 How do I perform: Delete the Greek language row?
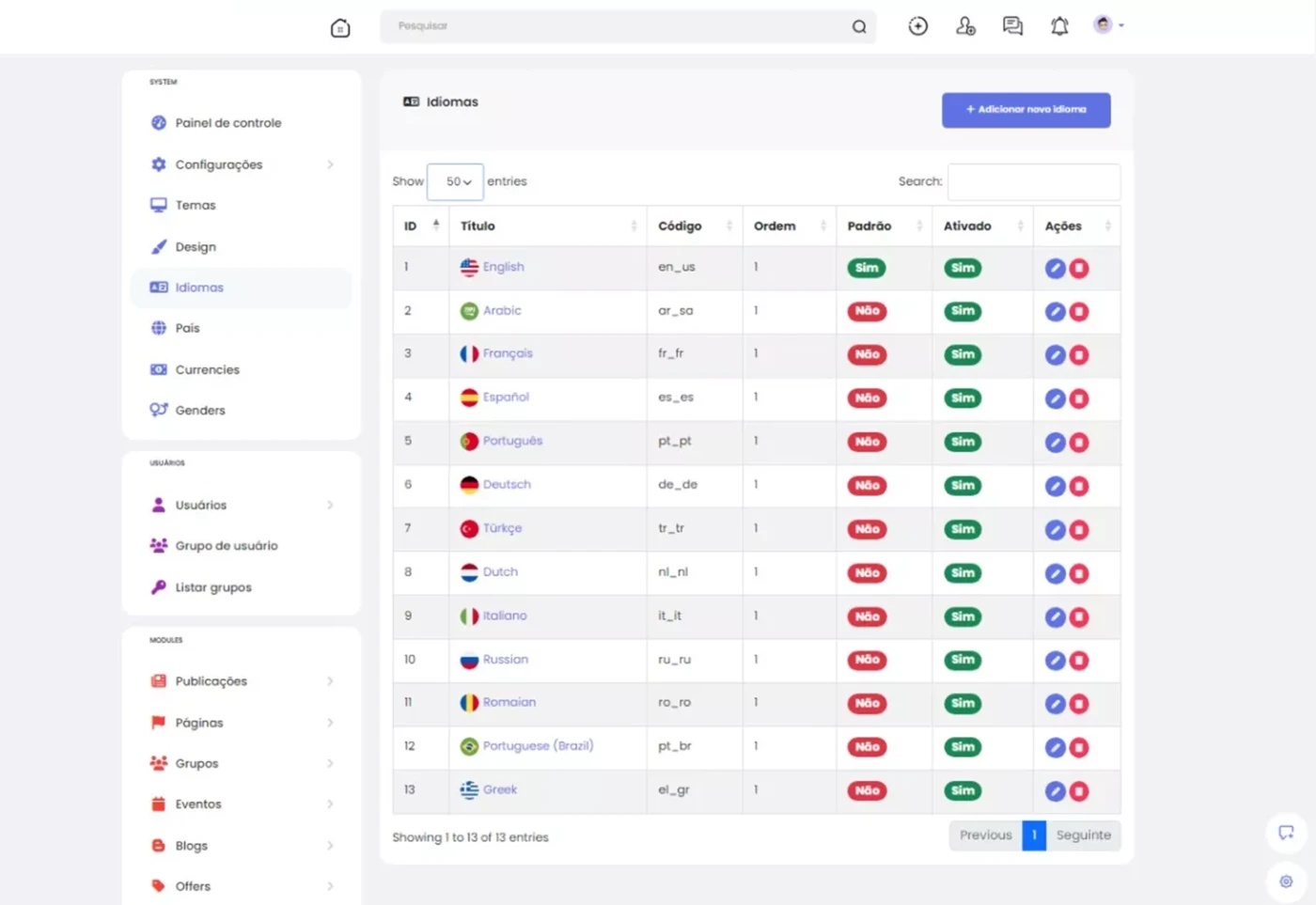tap(1079, 791)
